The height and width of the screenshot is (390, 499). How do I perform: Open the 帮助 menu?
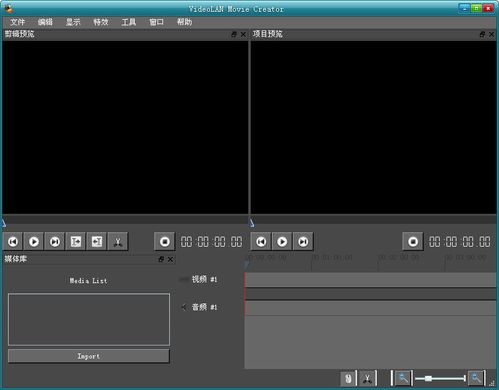click(x=184, y=22)
